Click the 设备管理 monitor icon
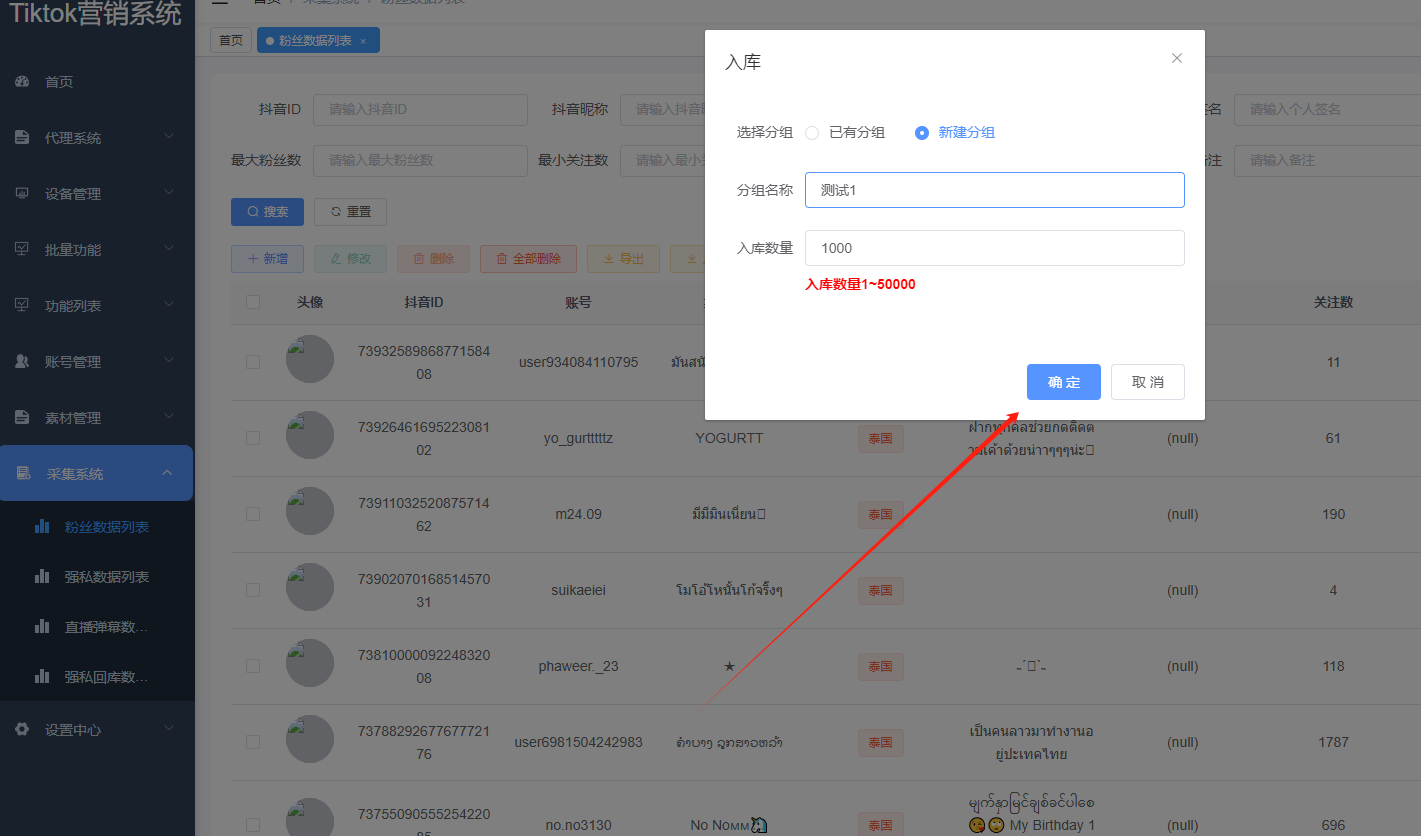1421x836 pixels. (22, 194)
